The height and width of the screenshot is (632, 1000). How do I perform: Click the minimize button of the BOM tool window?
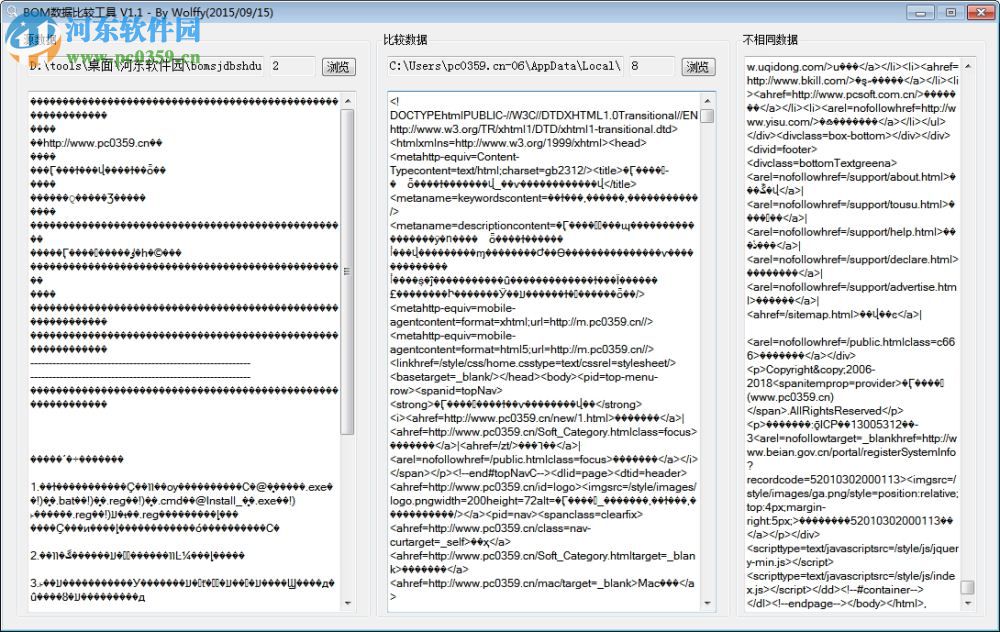click(x=920, y=11)
